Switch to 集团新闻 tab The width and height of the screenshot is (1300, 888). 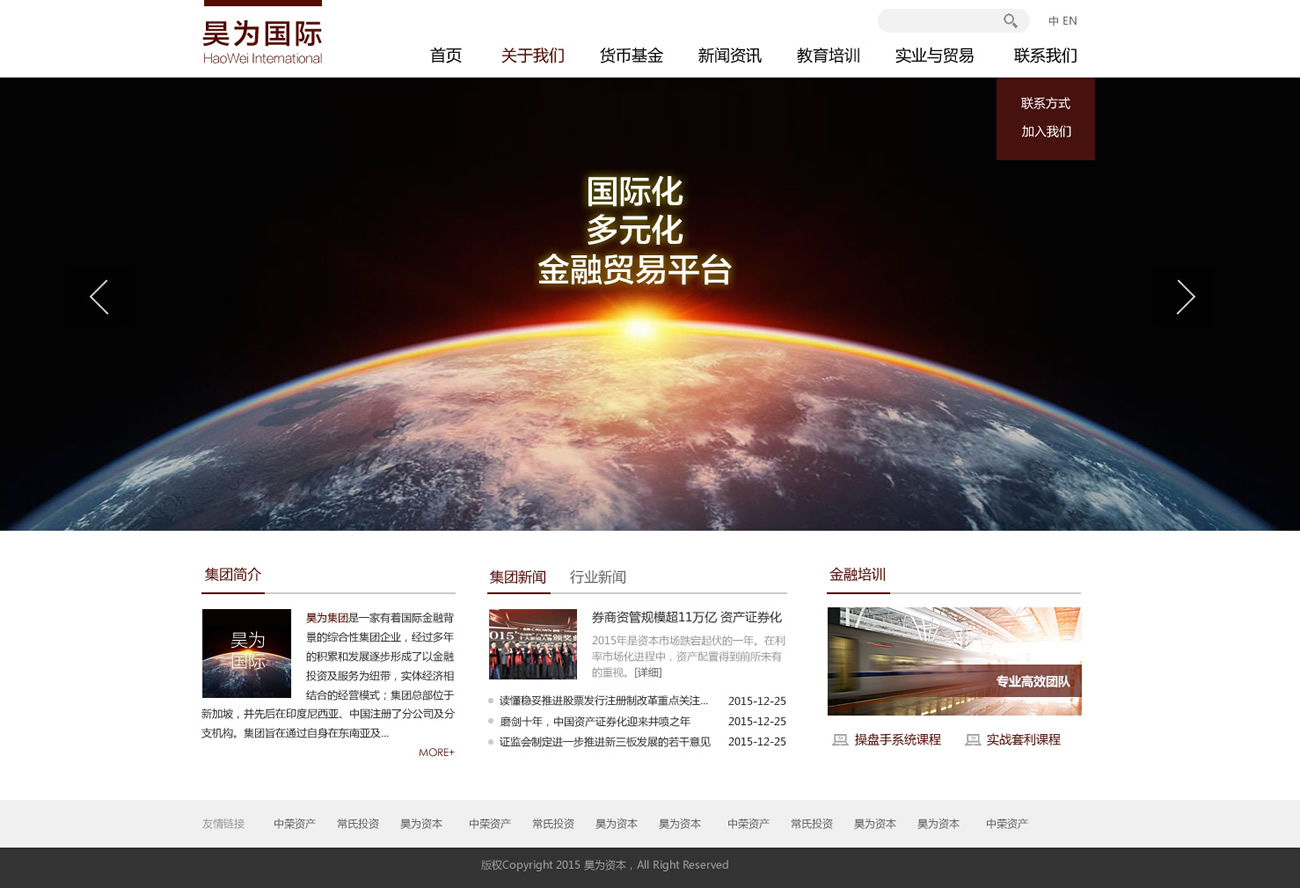[x=517, y=577]
